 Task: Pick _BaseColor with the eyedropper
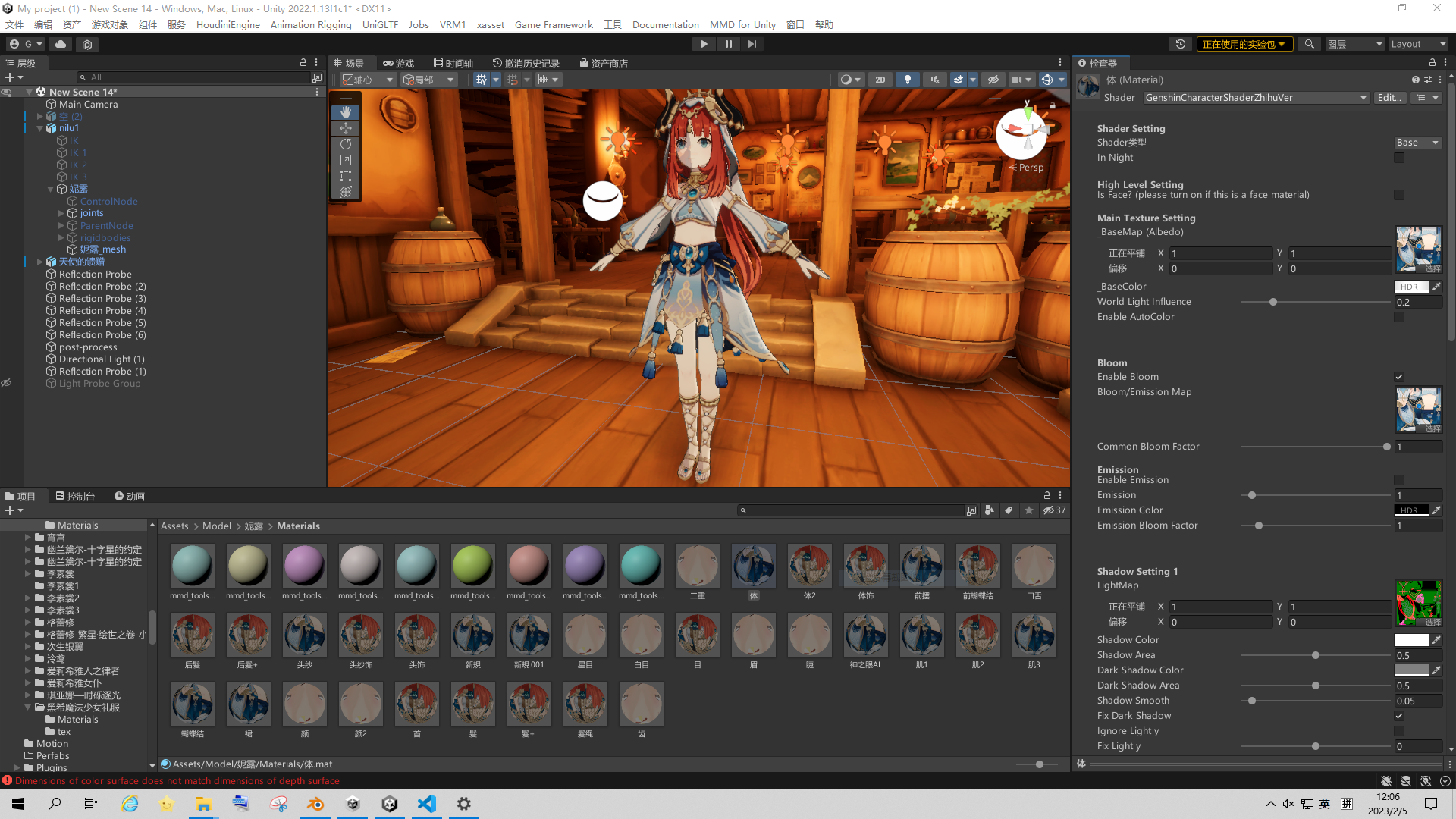click(x=1436, y=287)
